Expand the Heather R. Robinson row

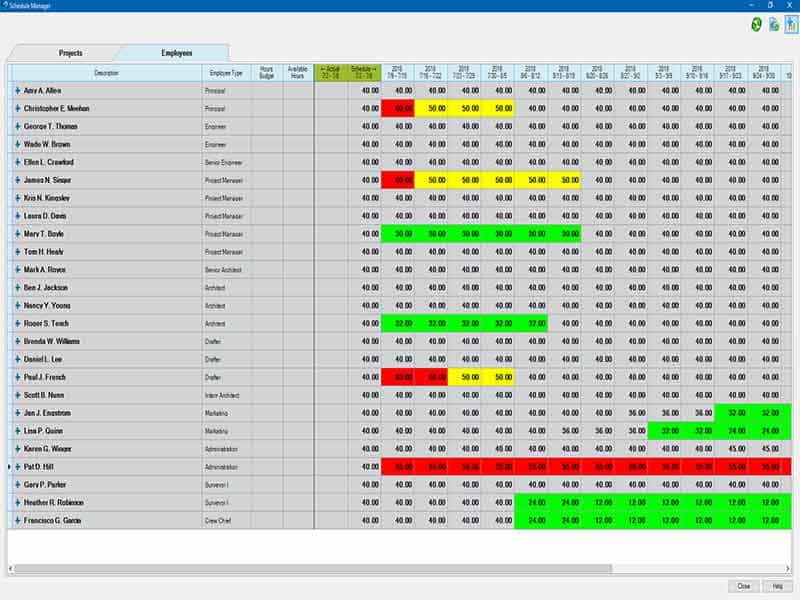point(17,503)
